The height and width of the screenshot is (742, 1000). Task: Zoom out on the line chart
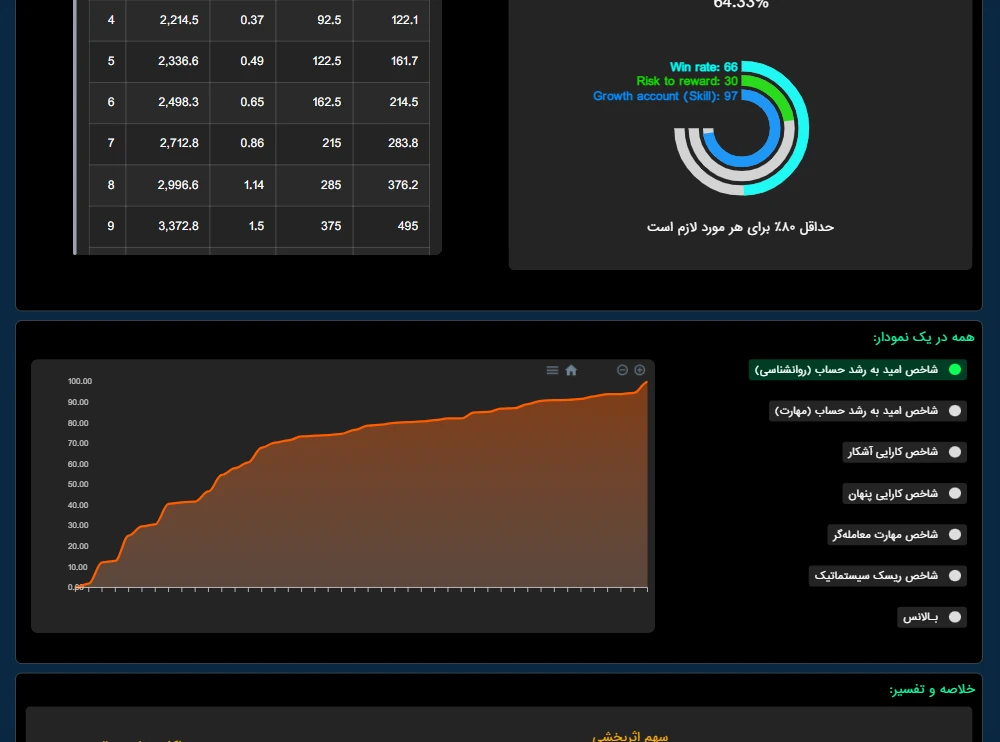click(x=622, y=370)
